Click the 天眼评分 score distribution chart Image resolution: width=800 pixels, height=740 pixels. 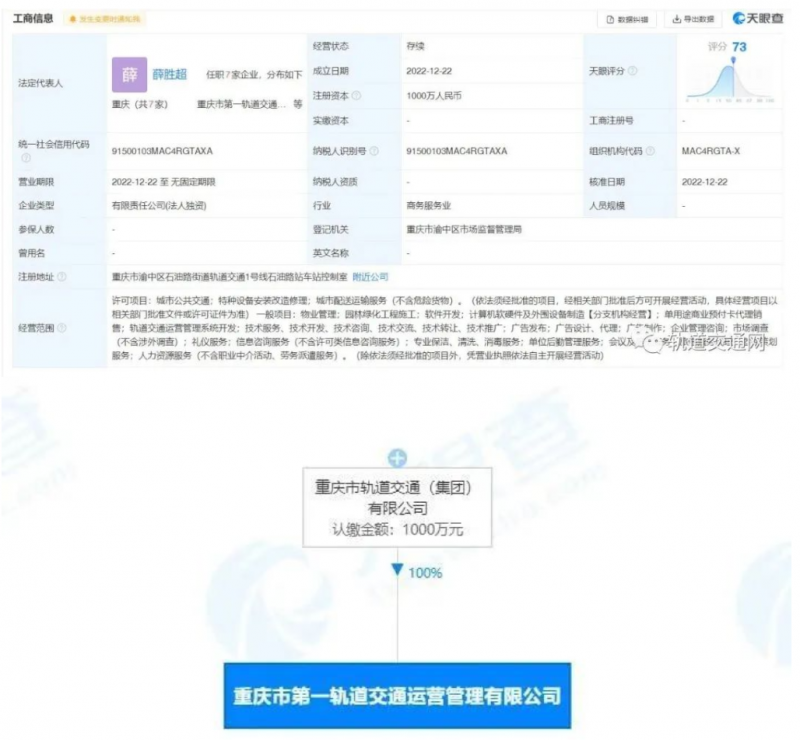(x=731, y=79)
